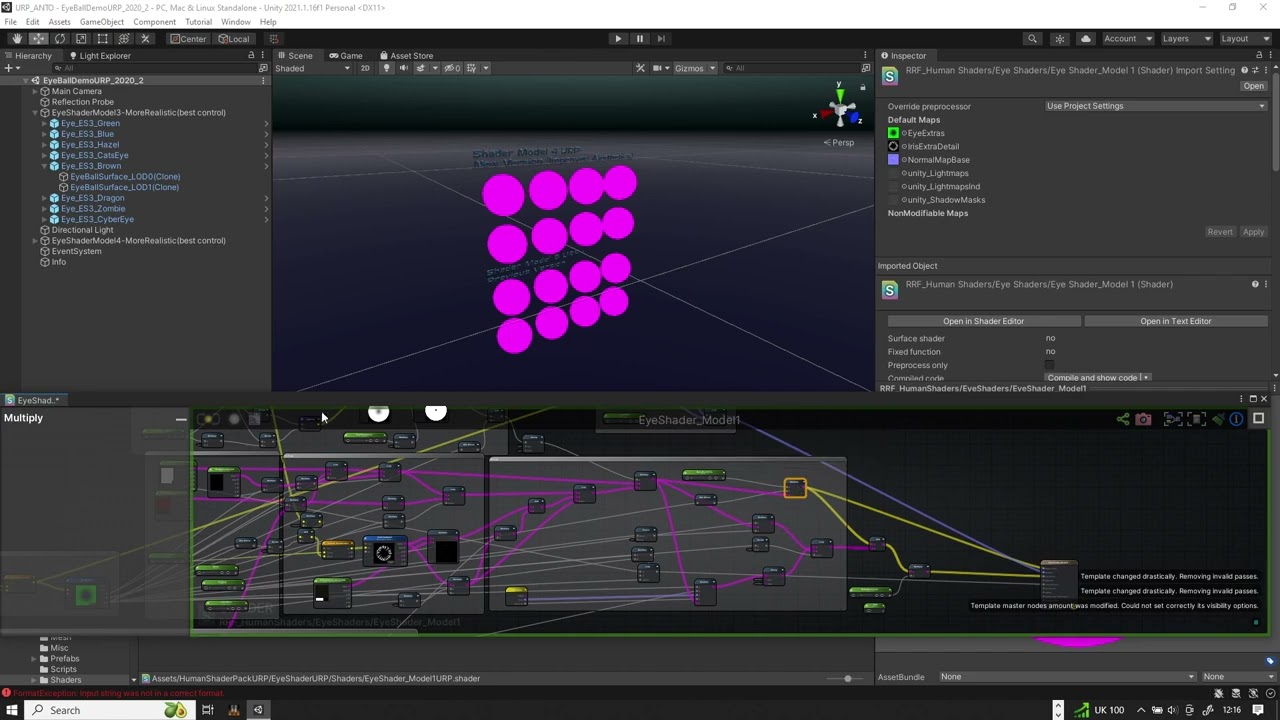The width and height of the screenshot is (1280, 720).
Task: Click the Open button in Inspector header
Action: [x=1253, y=86]
